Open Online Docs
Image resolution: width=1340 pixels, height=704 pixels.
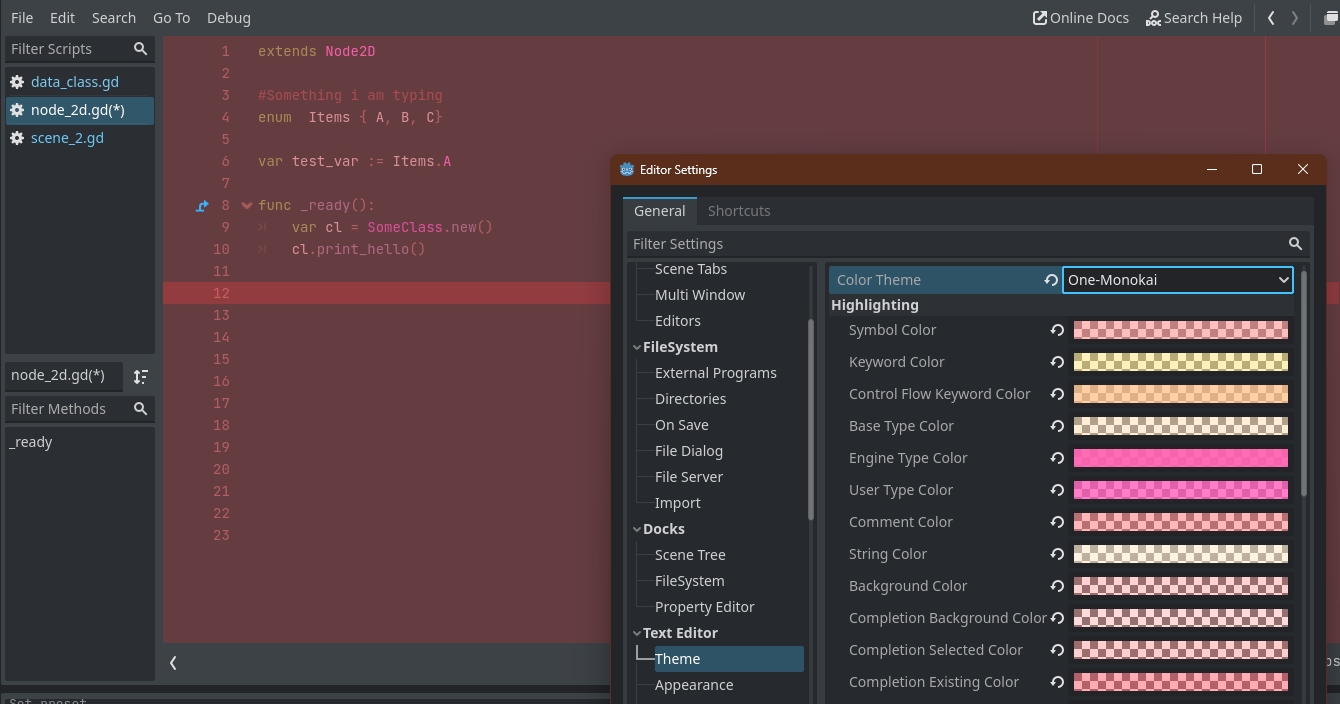1081,17
